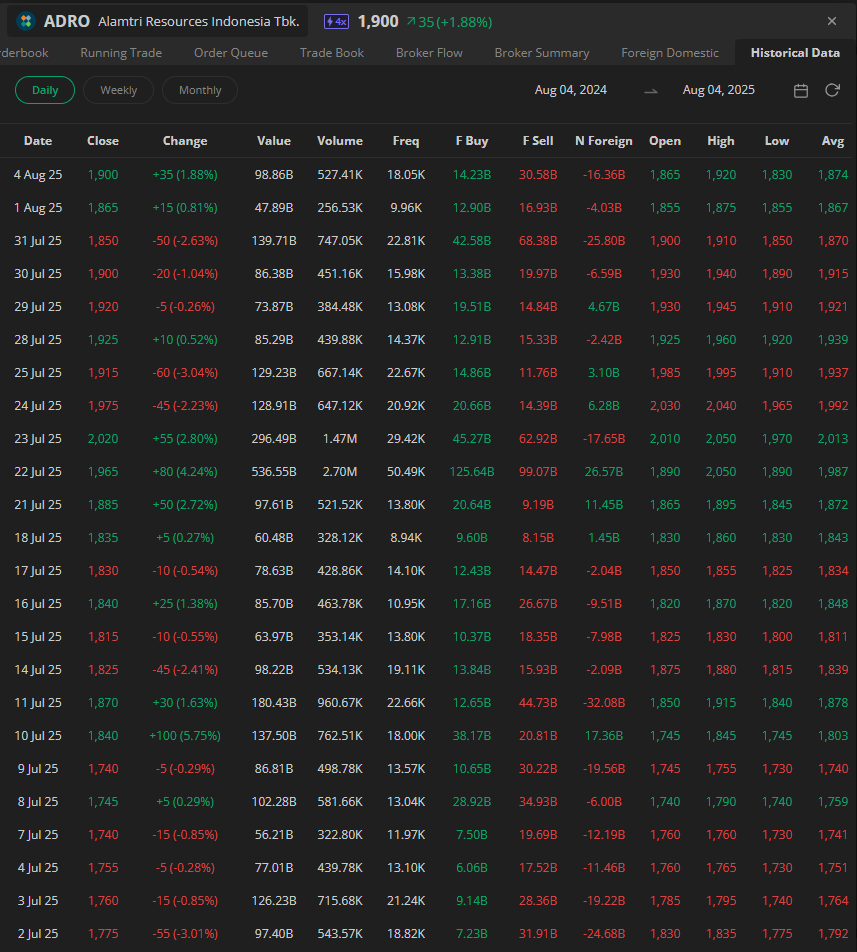
Task: Click the F Sell column header
Action: (538, 141)
